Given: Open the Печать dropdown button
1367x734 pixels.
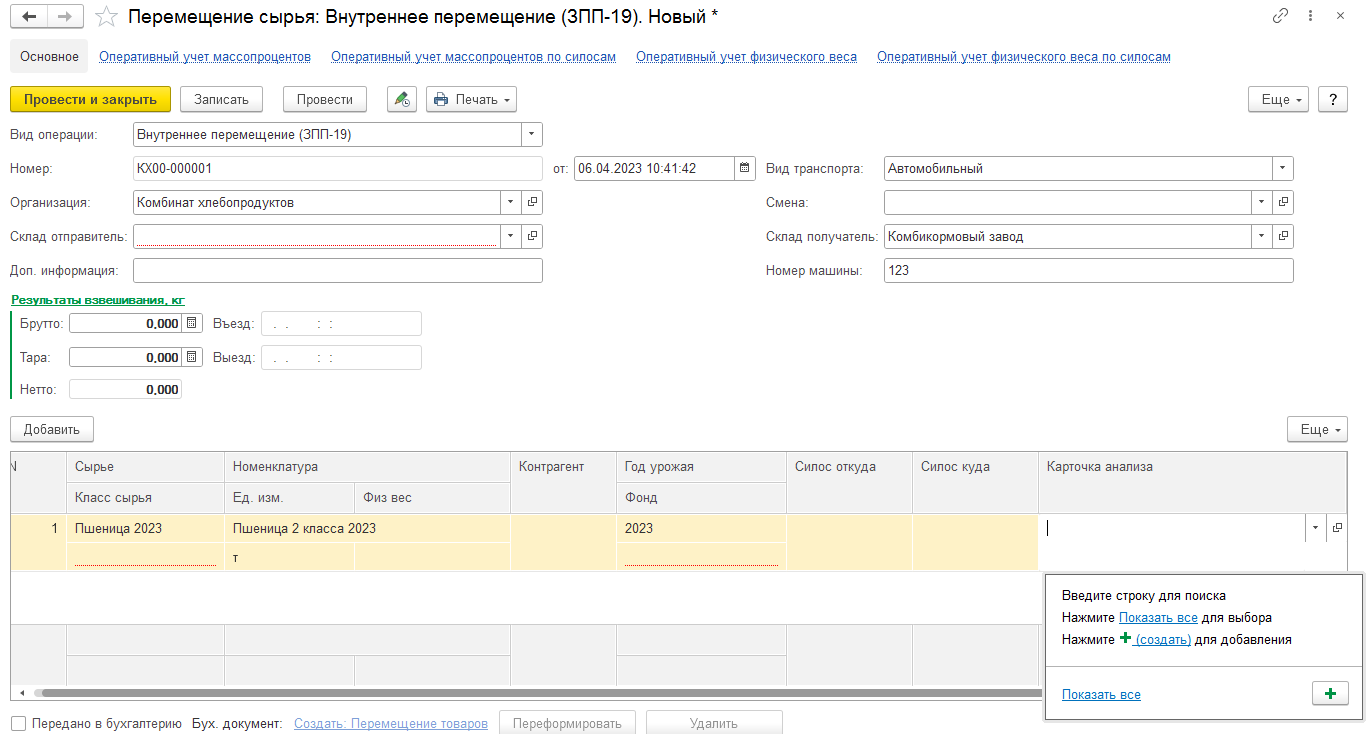Looking at the screenshot, I should click(x=471, y=99).
